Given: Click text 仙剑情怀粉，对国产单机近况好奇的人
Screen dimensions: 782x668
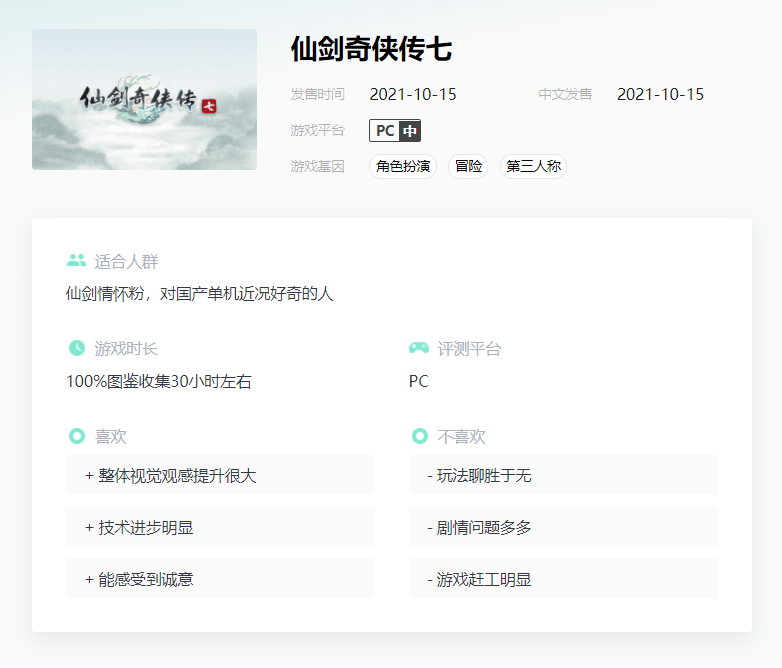Looking at the screenshot, I should pos(199,294).
